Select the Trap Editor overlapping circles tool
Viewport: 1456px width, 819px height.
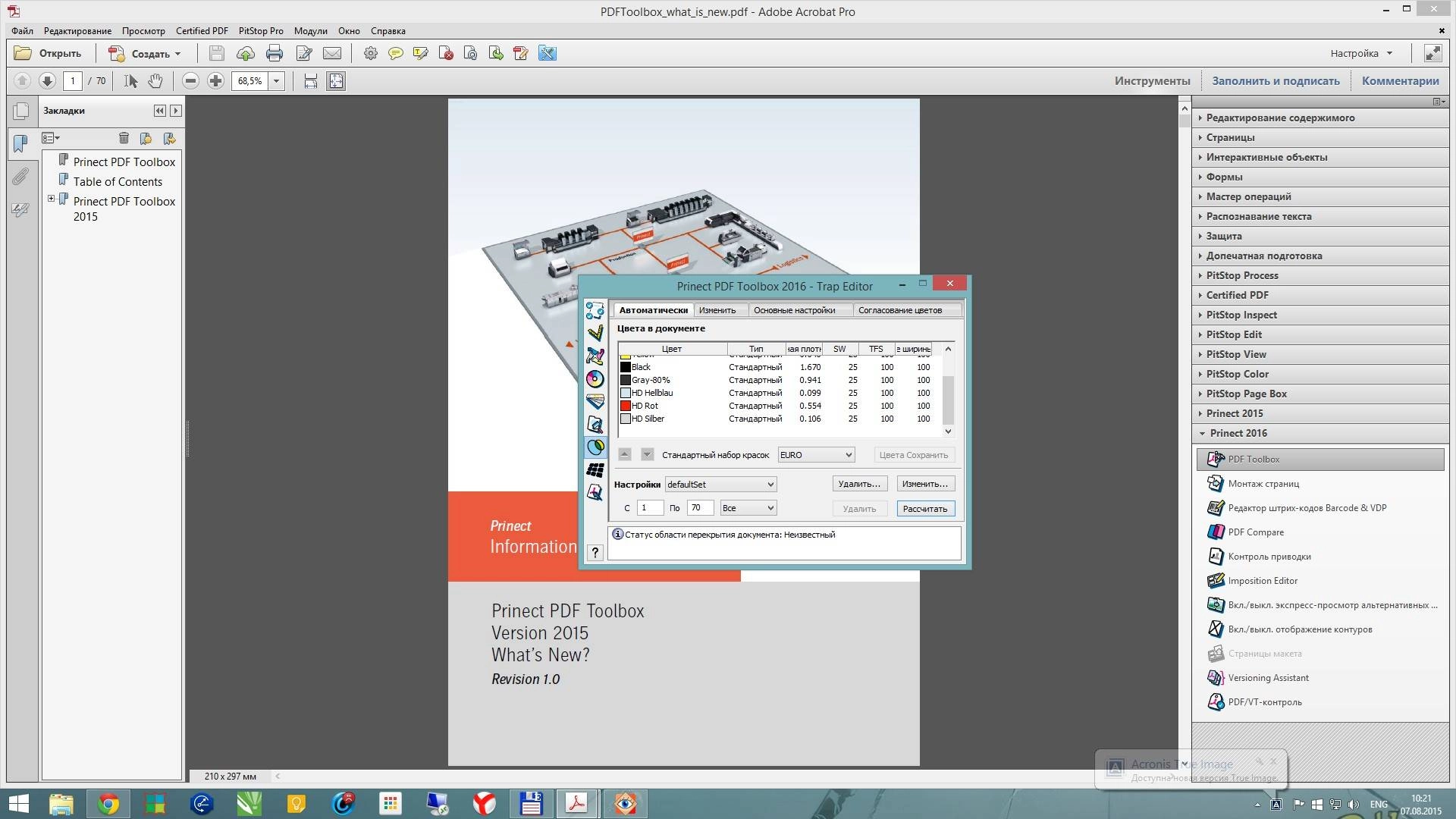(x=595, y=447)
